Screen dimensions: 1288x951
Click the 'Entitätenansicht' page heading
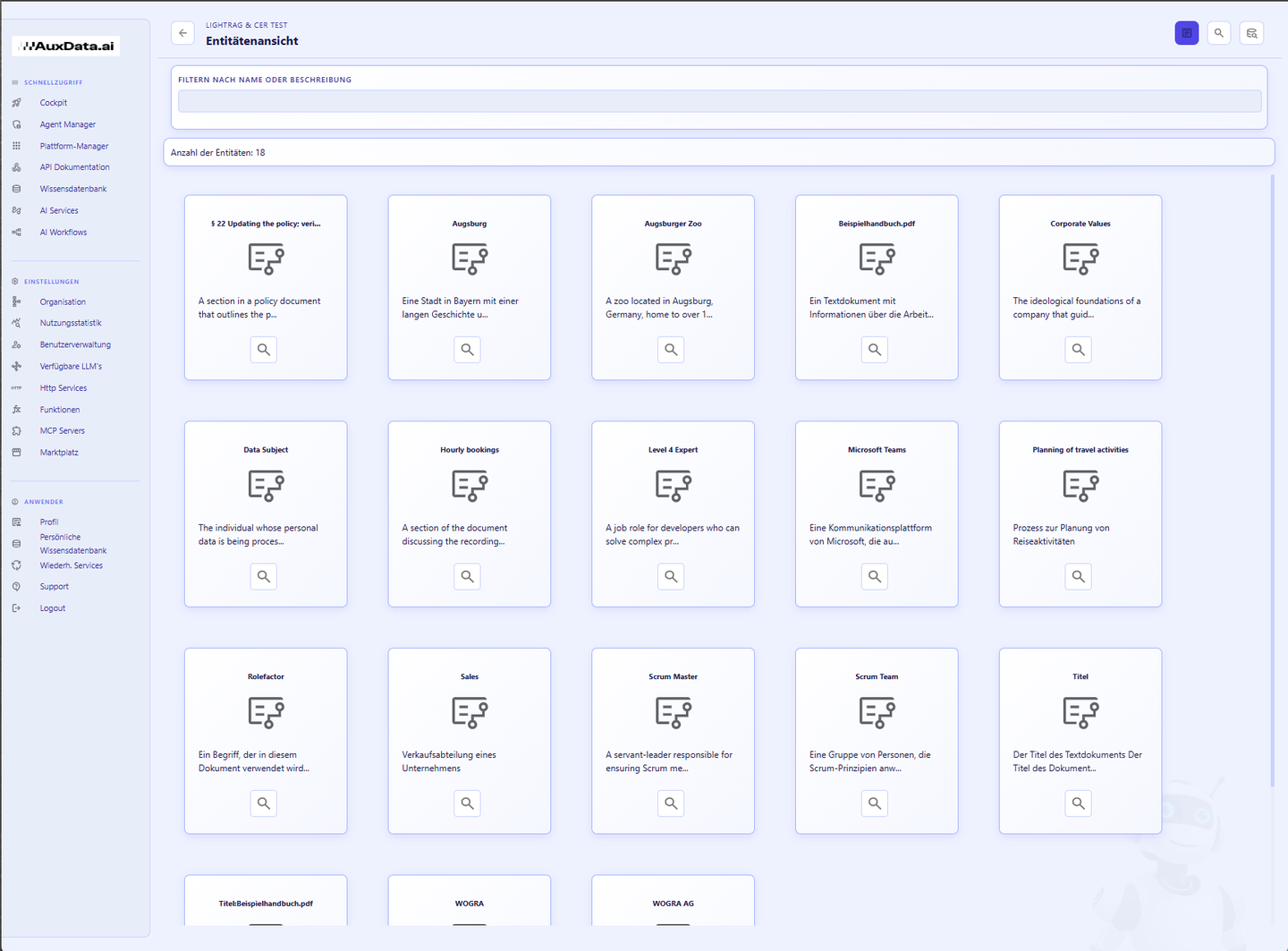coord(252,41)
